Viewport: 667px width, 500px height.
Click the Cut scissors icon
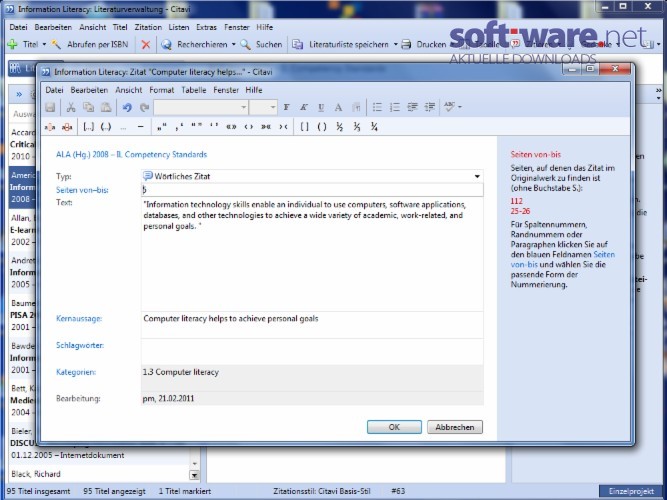click(71, 107)
